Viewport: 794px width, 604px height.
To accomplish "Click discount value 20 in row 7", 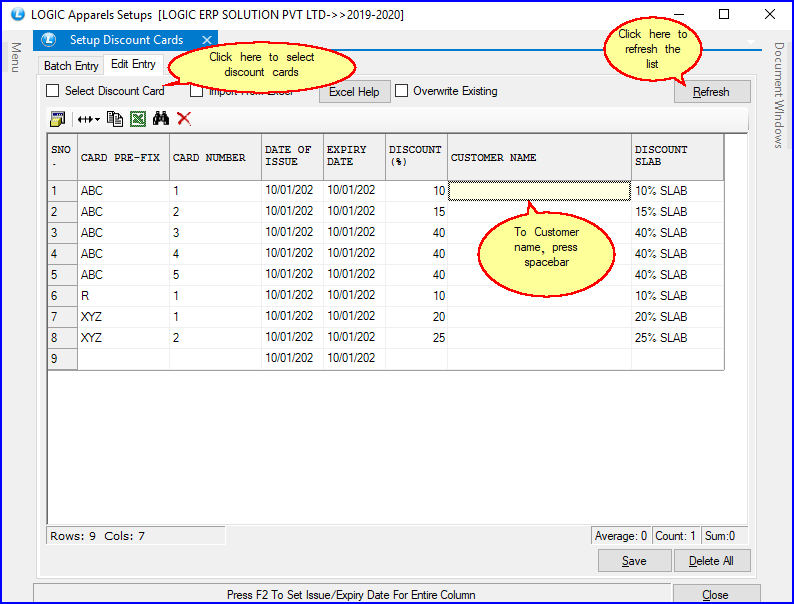I will [416, 317].
